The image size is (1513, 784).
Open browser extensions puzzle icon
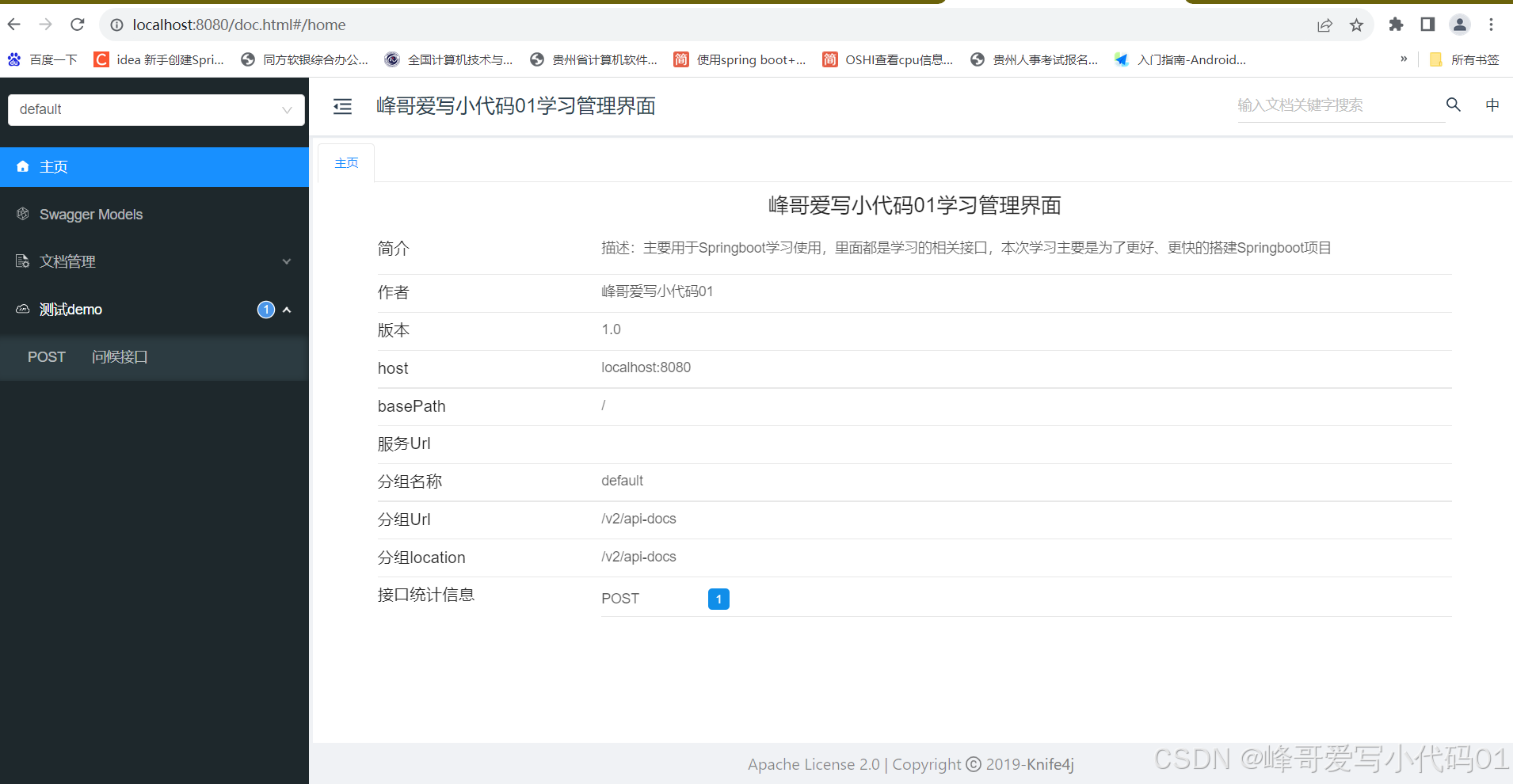point(1396,25)
